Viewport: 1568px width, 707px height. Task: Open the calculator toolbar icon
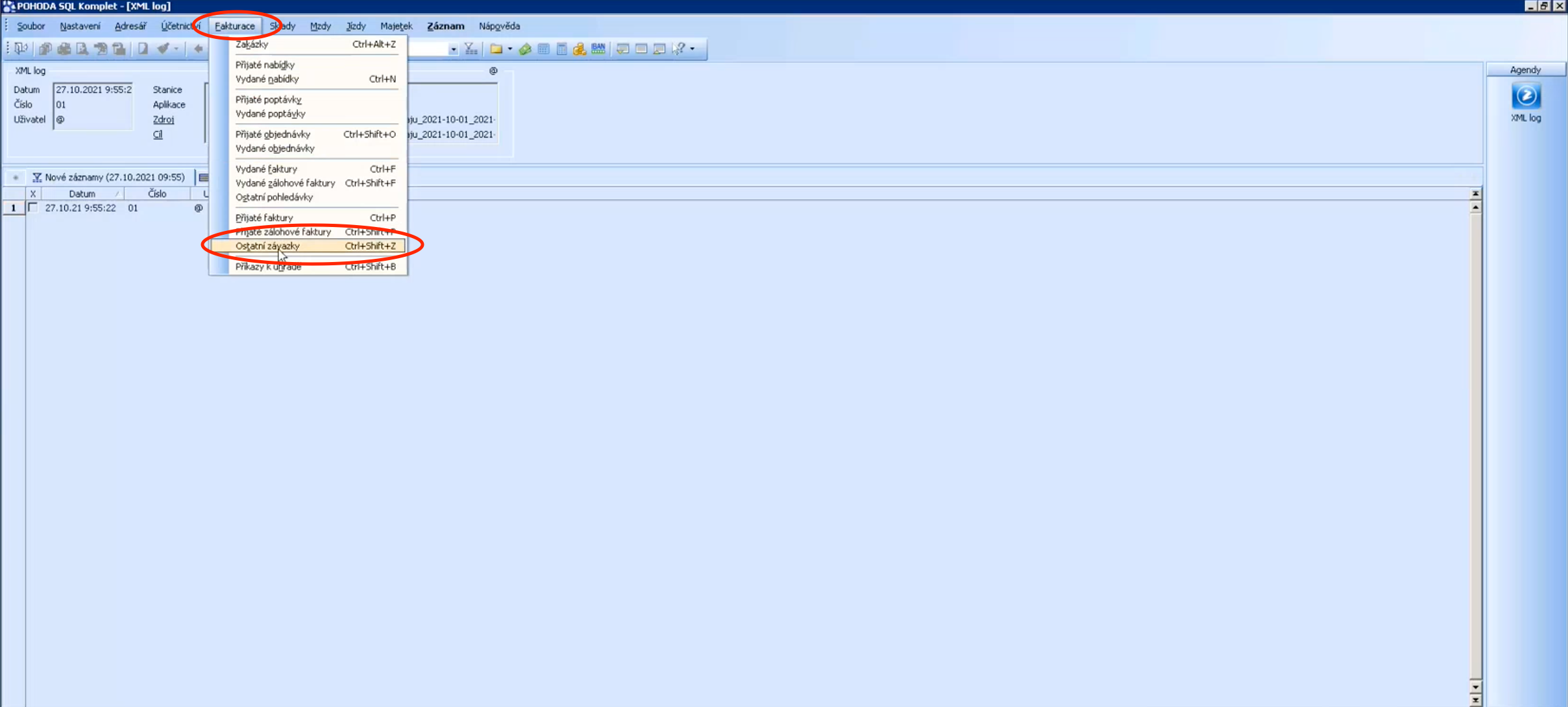[x=562, y=49]
